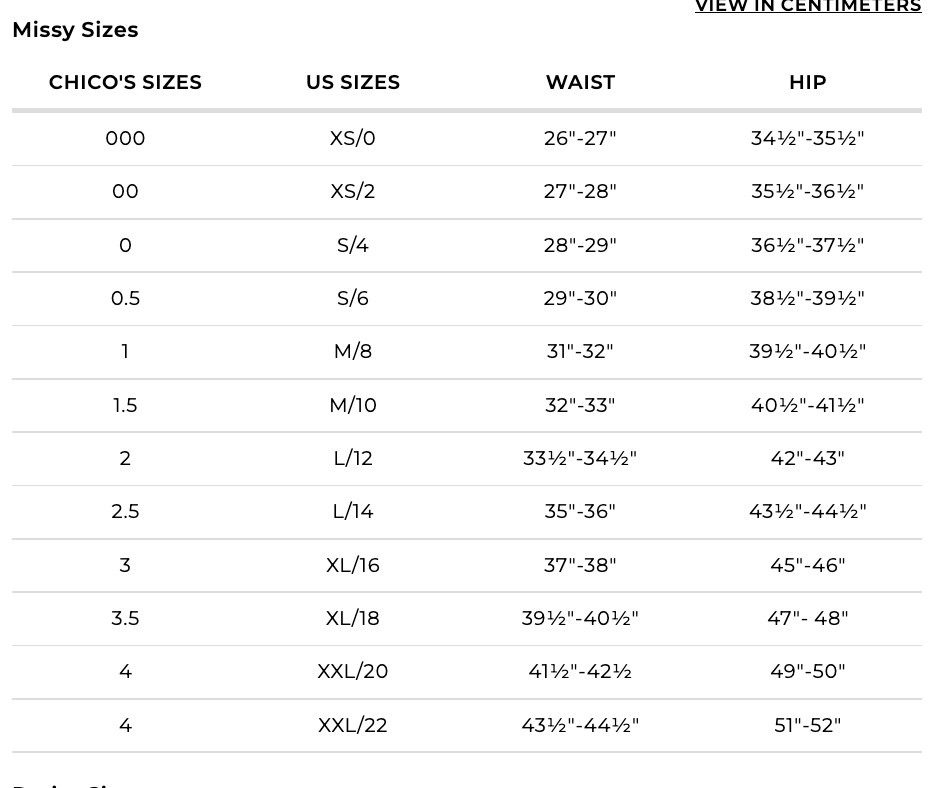936x788 pixels.
Task: Select the 32"-33" waist measurement
Action: (x=580, y=405)
